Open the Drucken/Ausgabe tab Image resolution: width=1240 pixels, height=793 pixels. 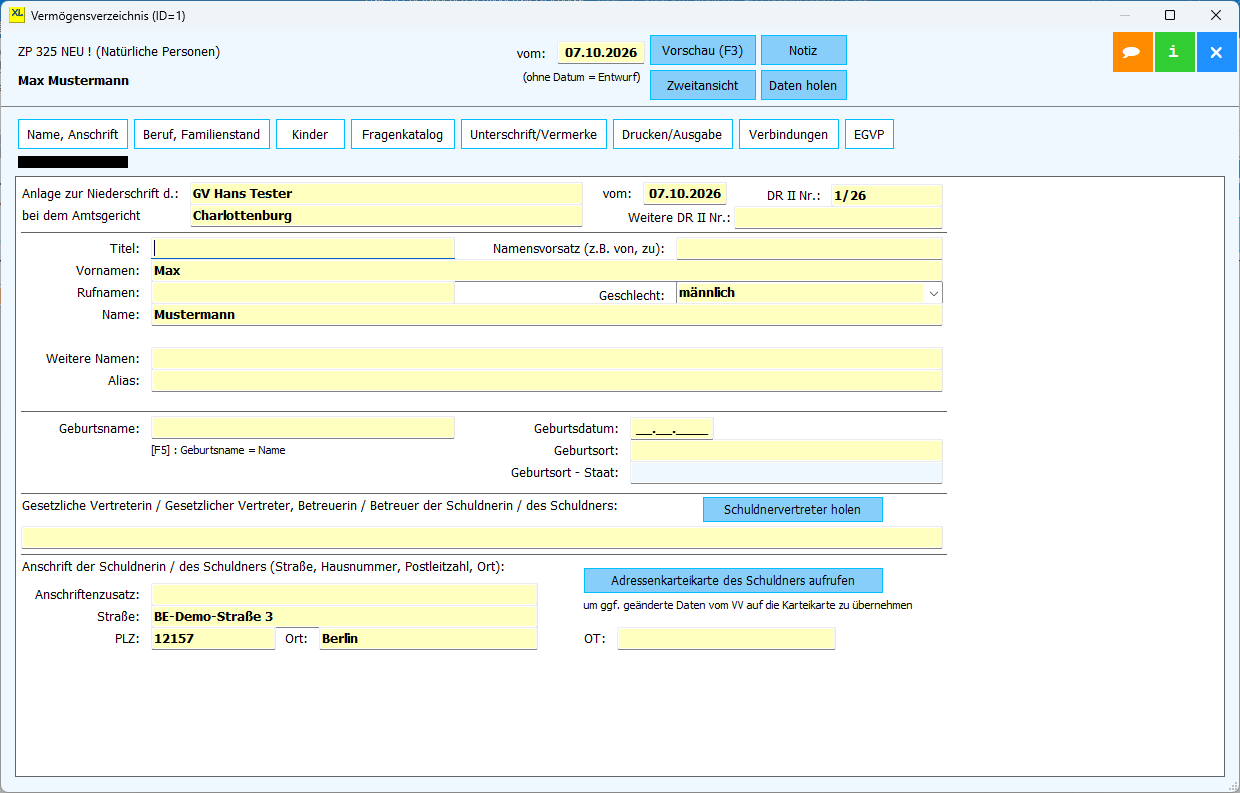coord(672,134)
